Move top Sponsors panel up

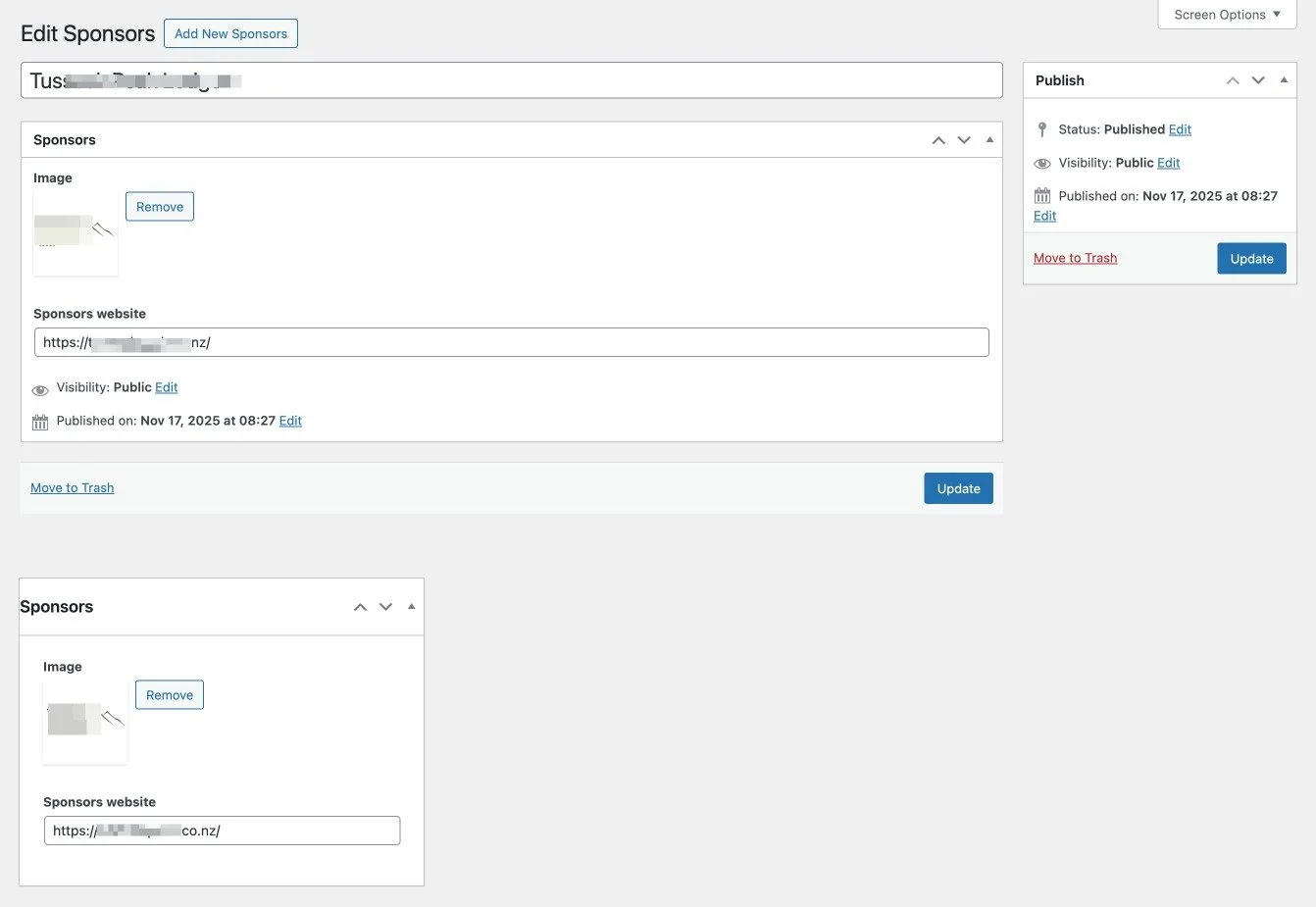[x=938, y=140]
